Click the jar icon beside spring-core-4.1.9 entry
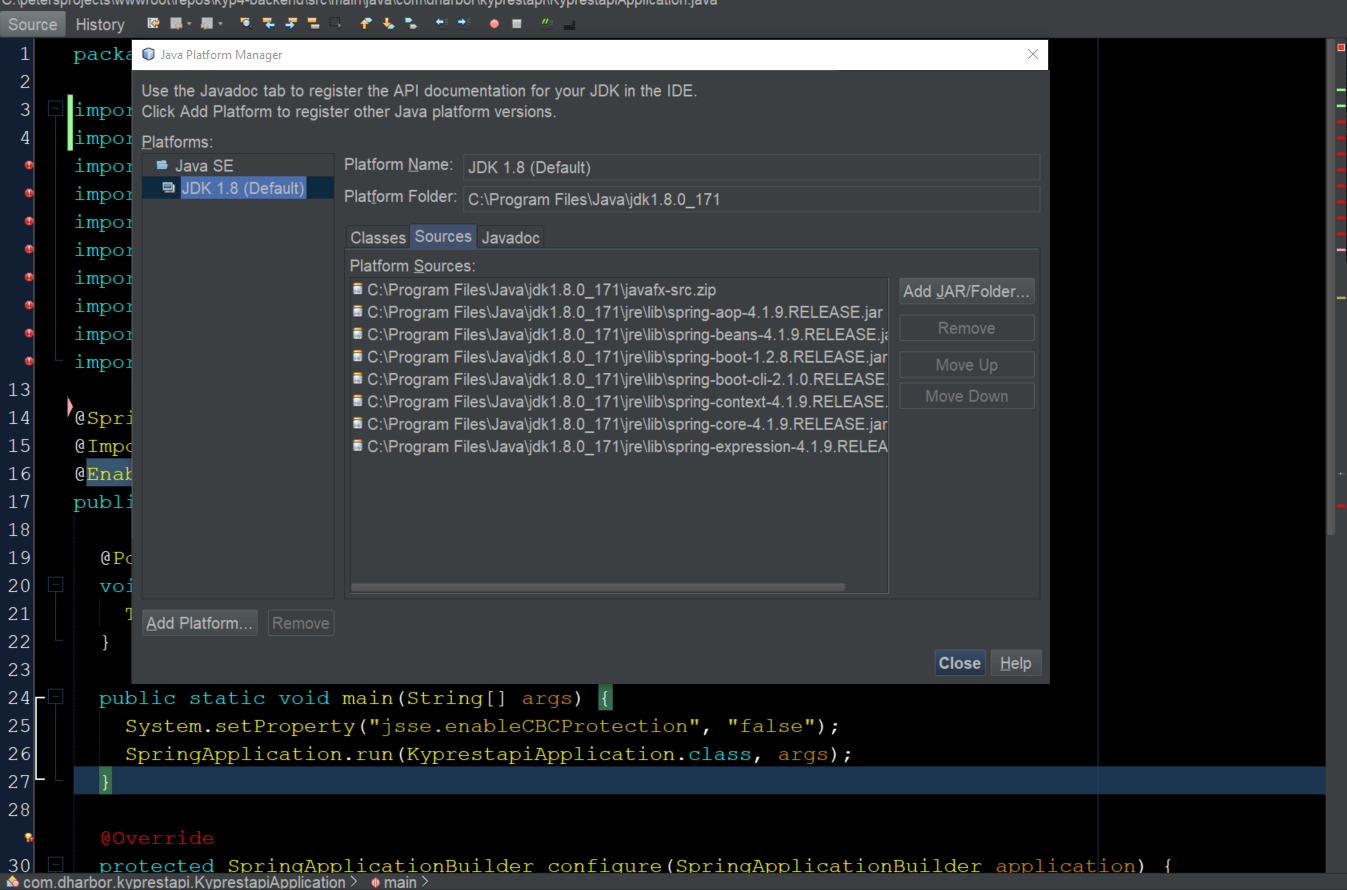This screenshot has width=1347, height=890. coord(358,424)
